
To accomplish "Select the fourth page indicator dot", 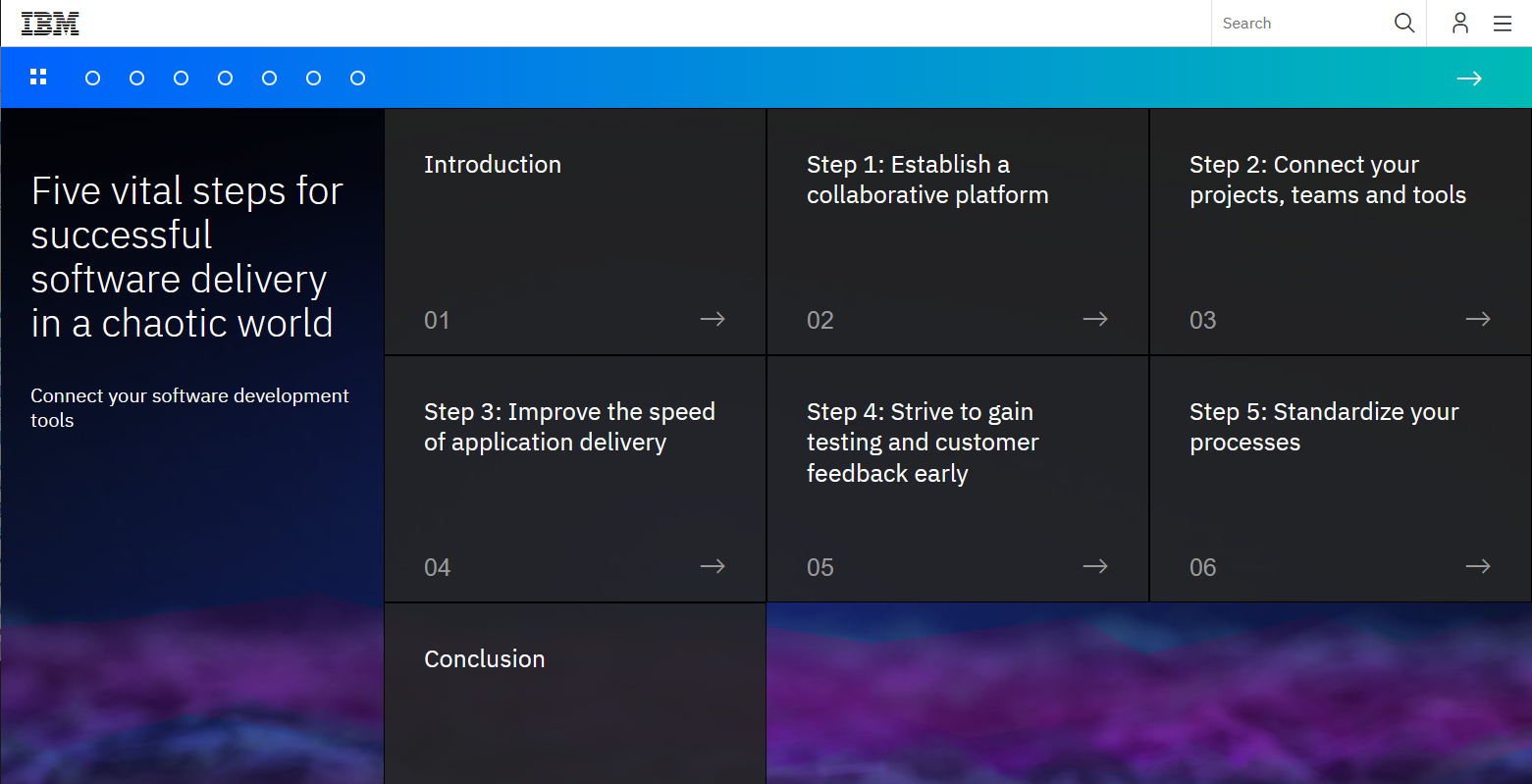I will tap(226, 78).
